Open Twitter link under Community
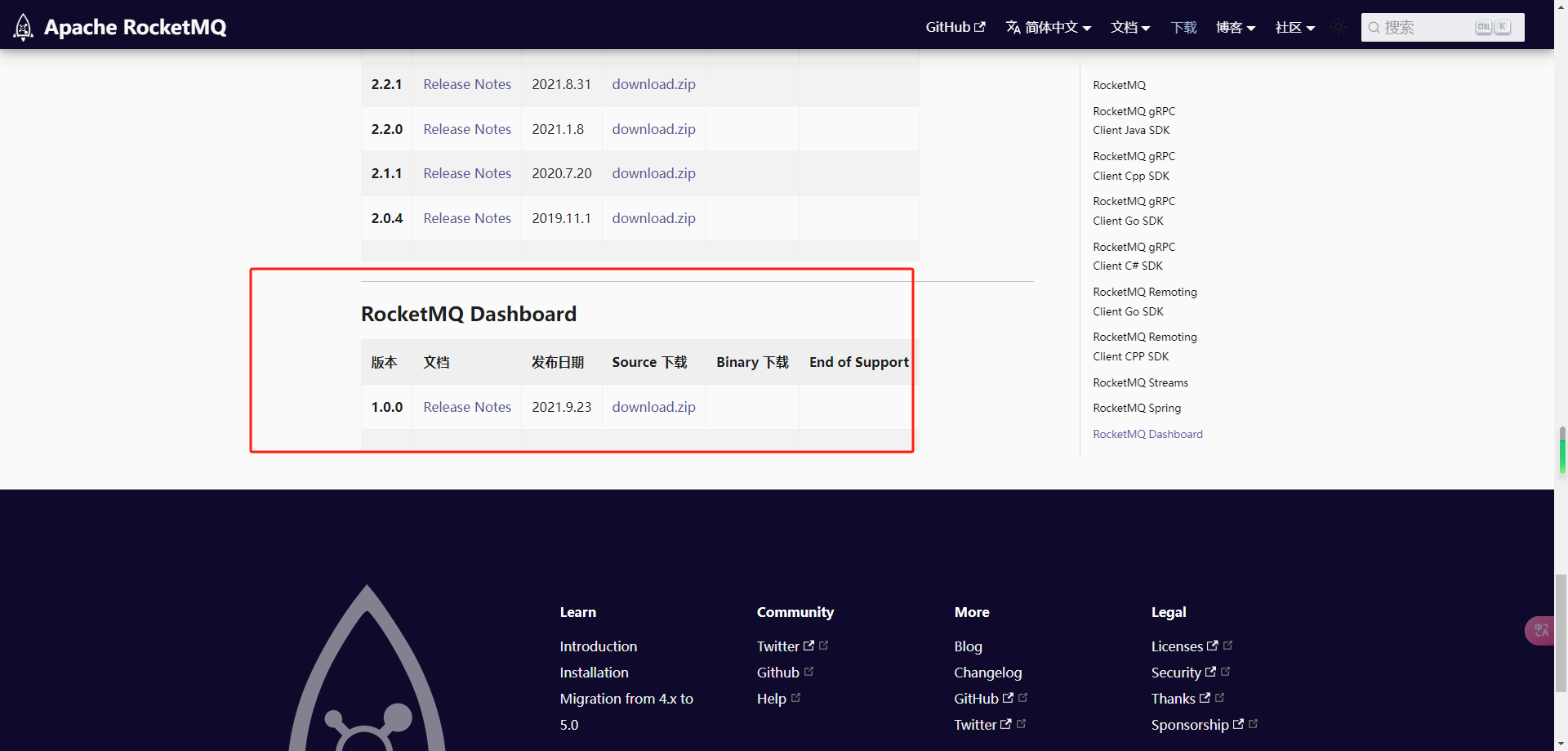1568x751 pixels. 786,646
